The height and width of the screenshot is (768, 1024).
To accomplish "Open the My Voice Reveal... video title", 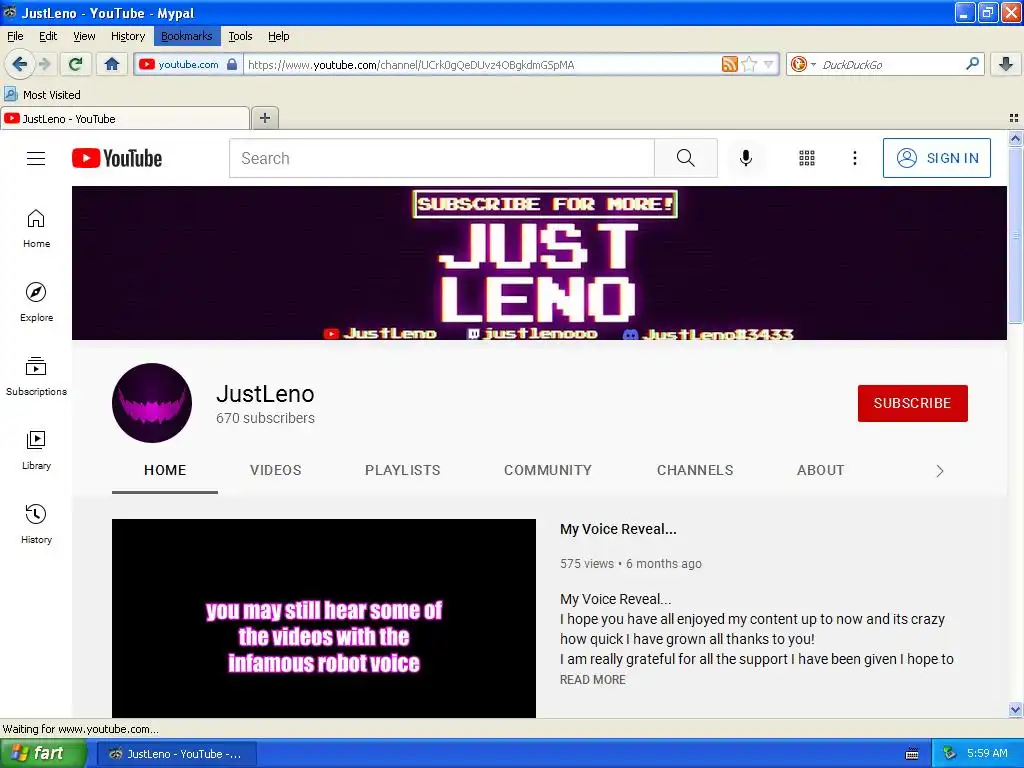I will (x=618, y=529).
